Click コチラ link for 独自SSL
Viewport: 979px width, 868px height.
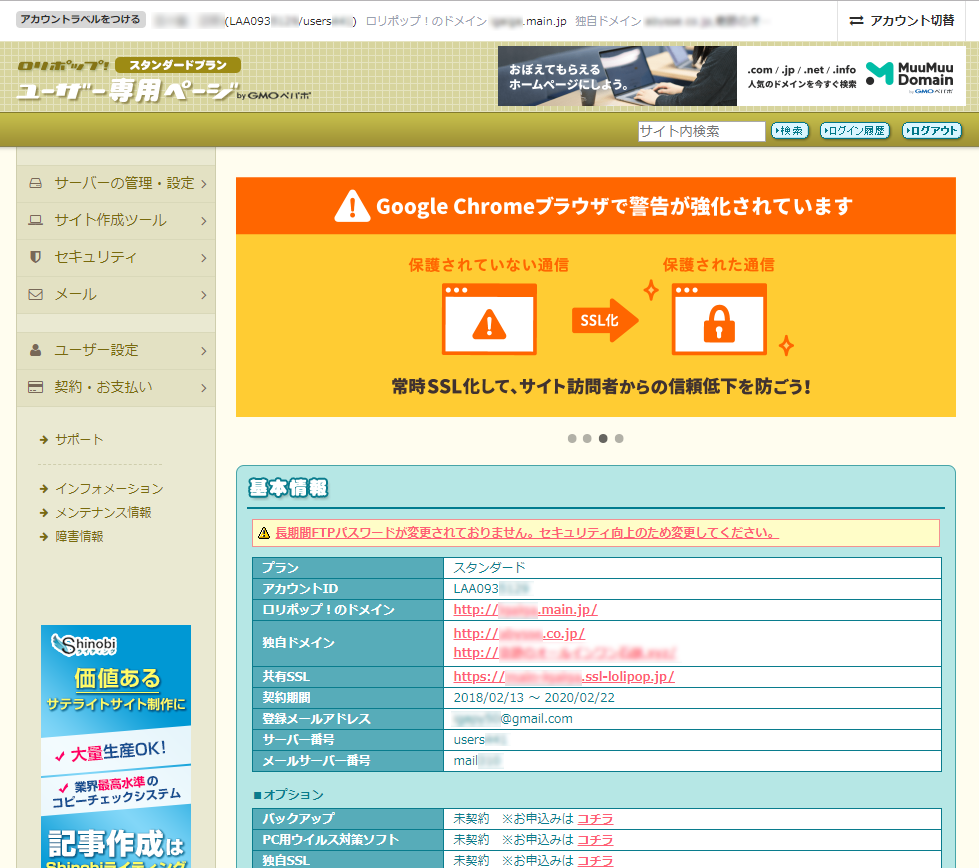(x=595, y=861)
